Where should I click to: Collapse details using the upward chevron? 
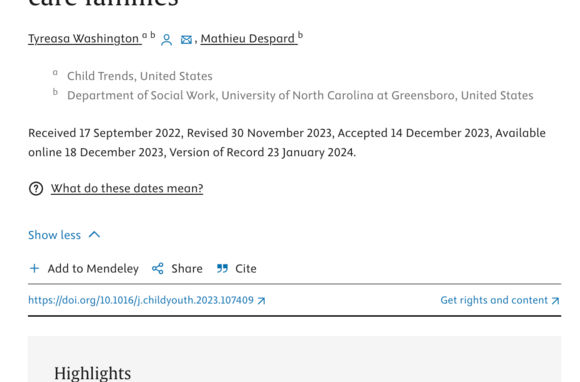(x=94, y=235)
